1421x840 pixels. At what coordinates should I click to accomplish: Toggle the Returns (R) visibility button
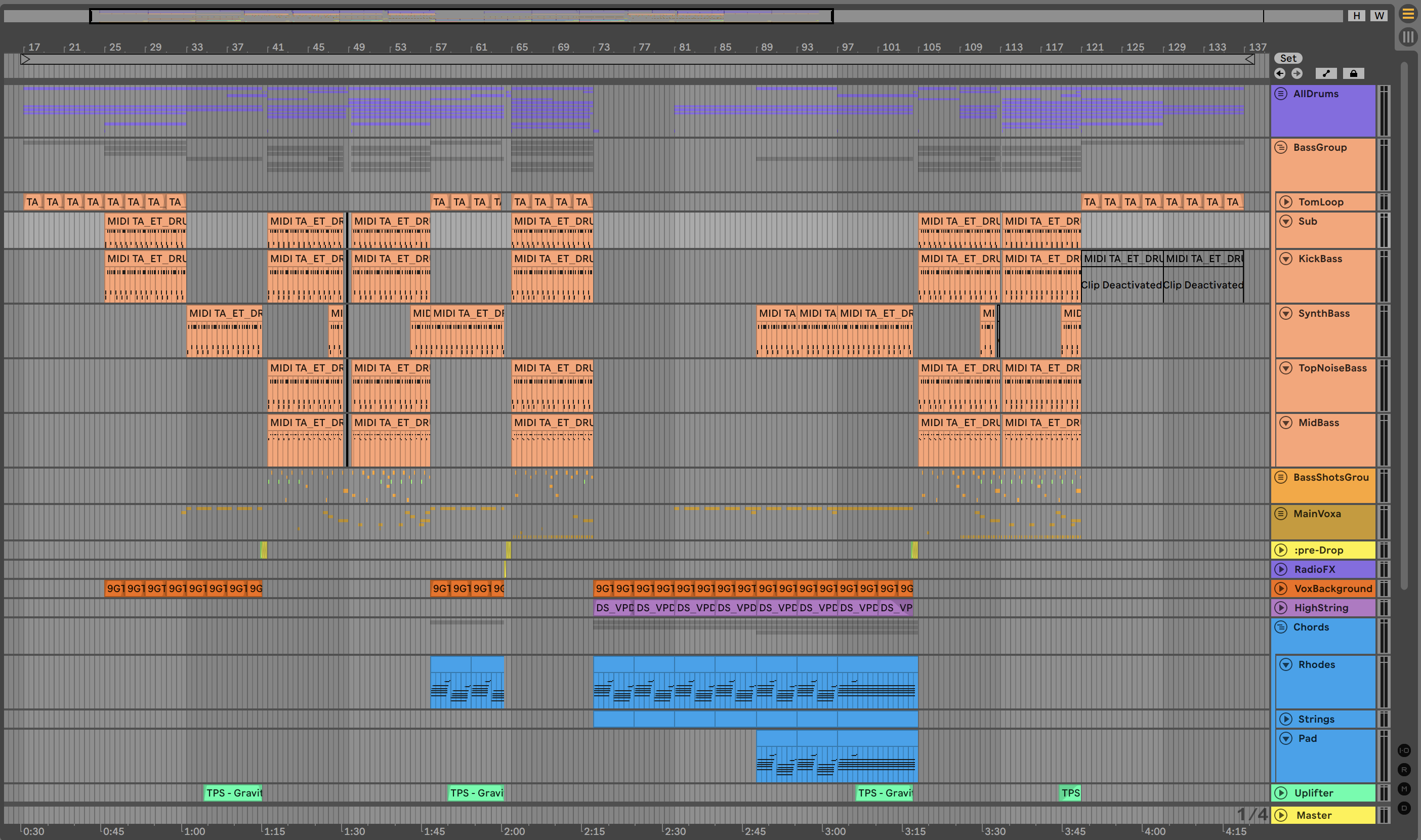click(x=1404, y=770)
